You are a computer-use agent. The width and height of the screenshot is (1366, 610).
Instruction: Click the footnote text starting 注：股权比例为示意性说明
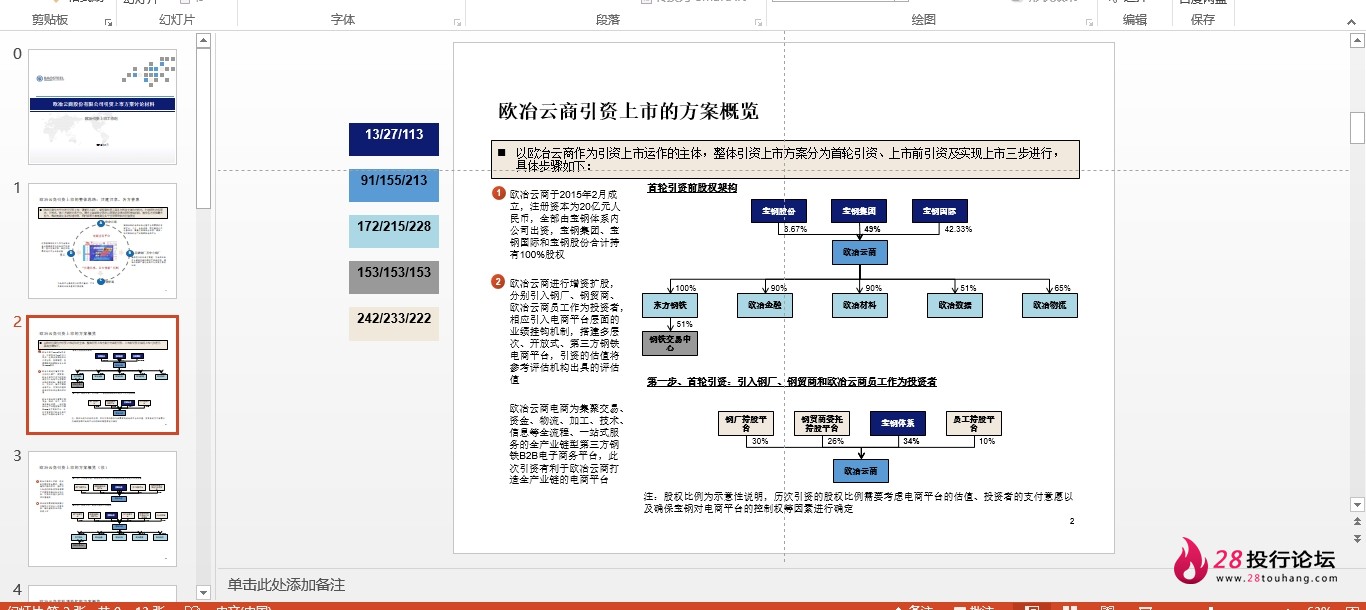click(x=860, y=502)
